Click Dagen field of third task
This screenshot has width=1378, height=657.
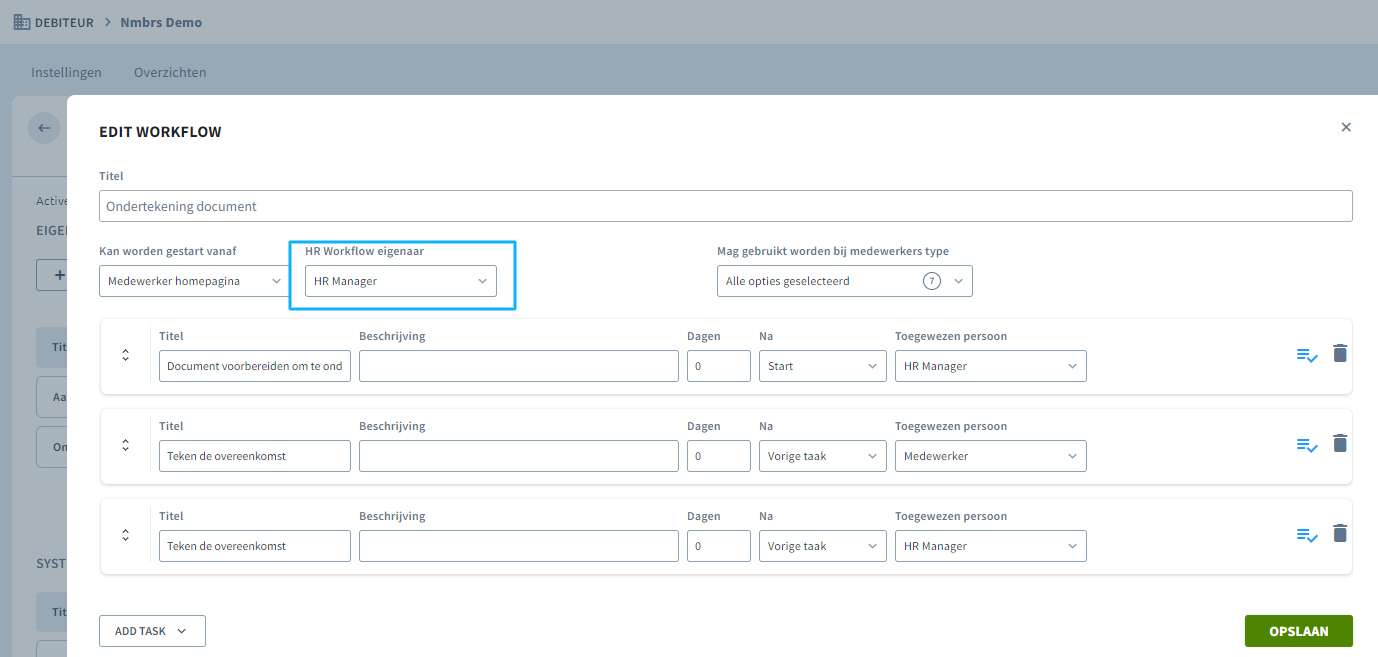click(x=719, y=546)
